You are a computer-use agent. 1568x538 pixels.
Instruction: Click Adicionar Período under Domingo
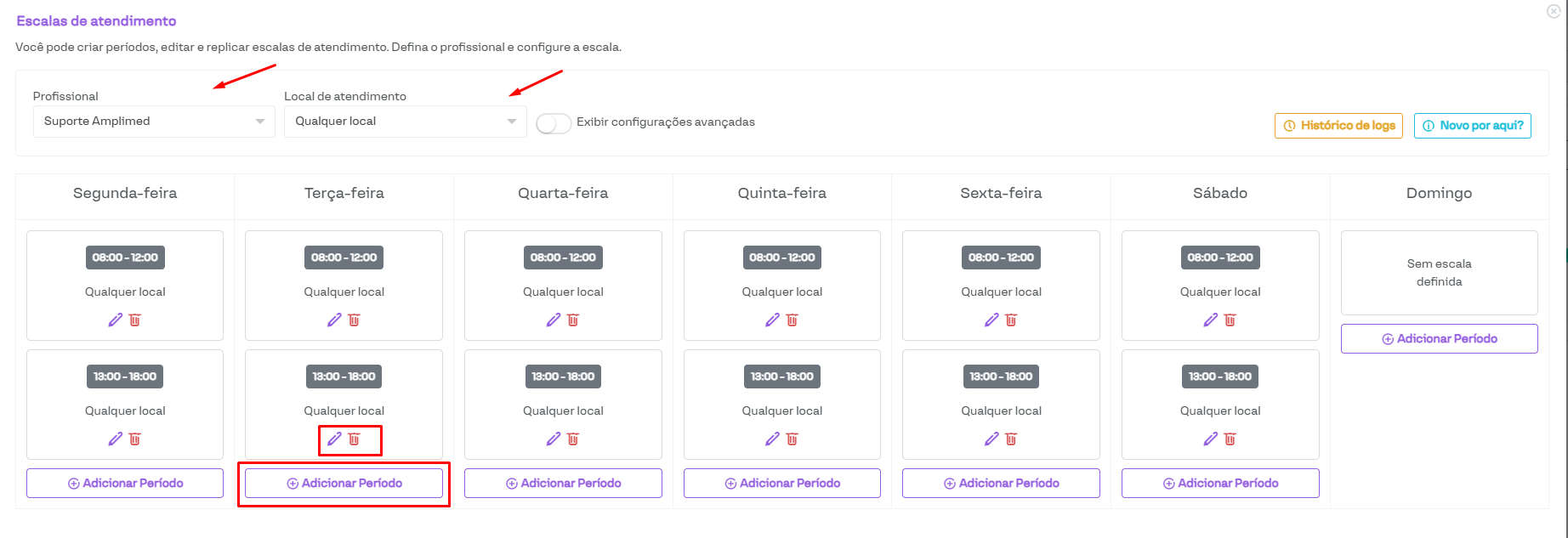1439,338
